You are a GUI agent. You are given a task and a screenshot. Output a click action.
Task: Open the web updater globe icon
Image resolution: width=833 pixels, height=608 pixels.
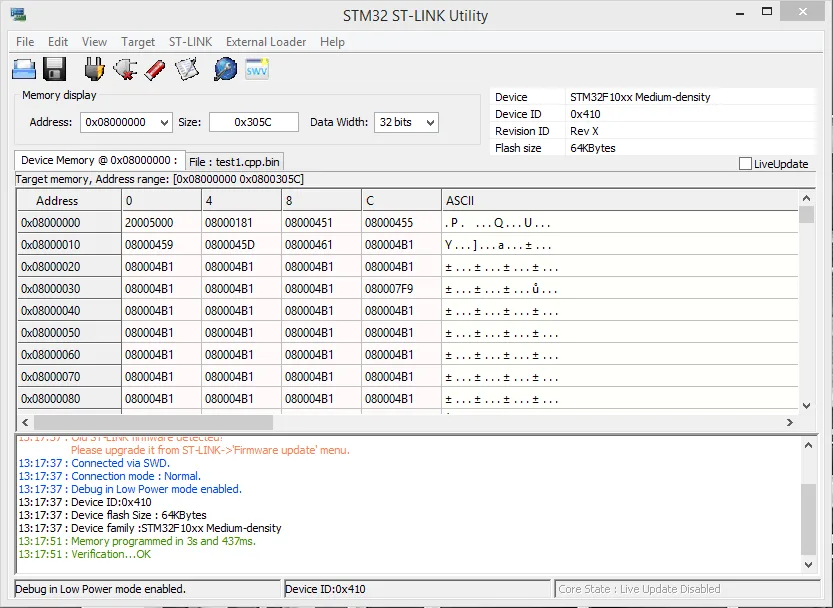225,69
